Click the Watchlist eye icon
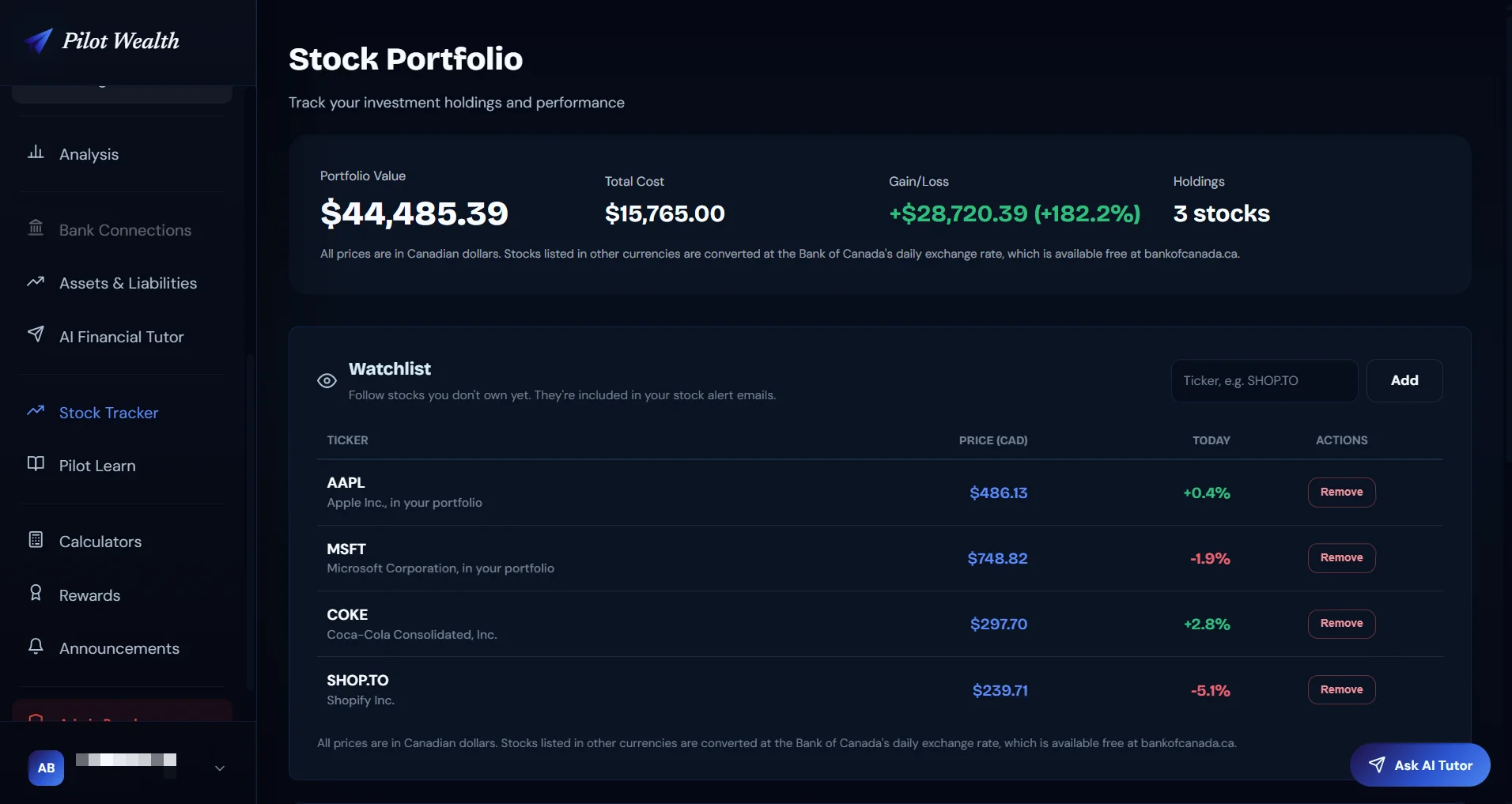 point(327,381)
